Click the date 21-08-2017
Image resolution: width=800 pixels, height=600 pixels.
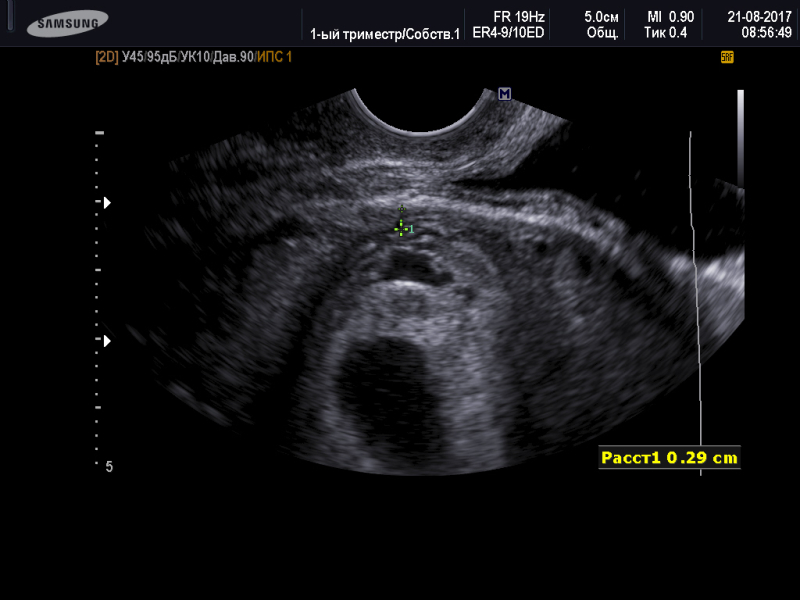tap(759, 17)
